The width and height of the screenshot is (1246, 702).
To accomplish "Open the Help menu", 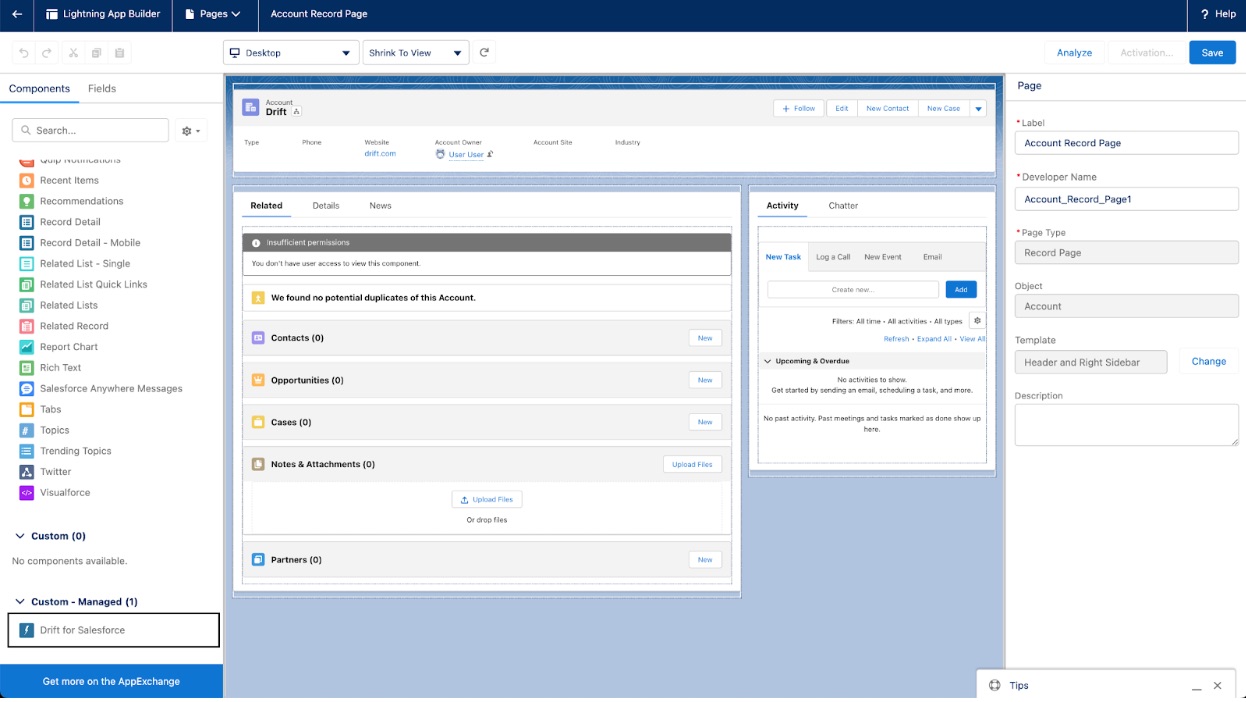I will coord(1218,14).
